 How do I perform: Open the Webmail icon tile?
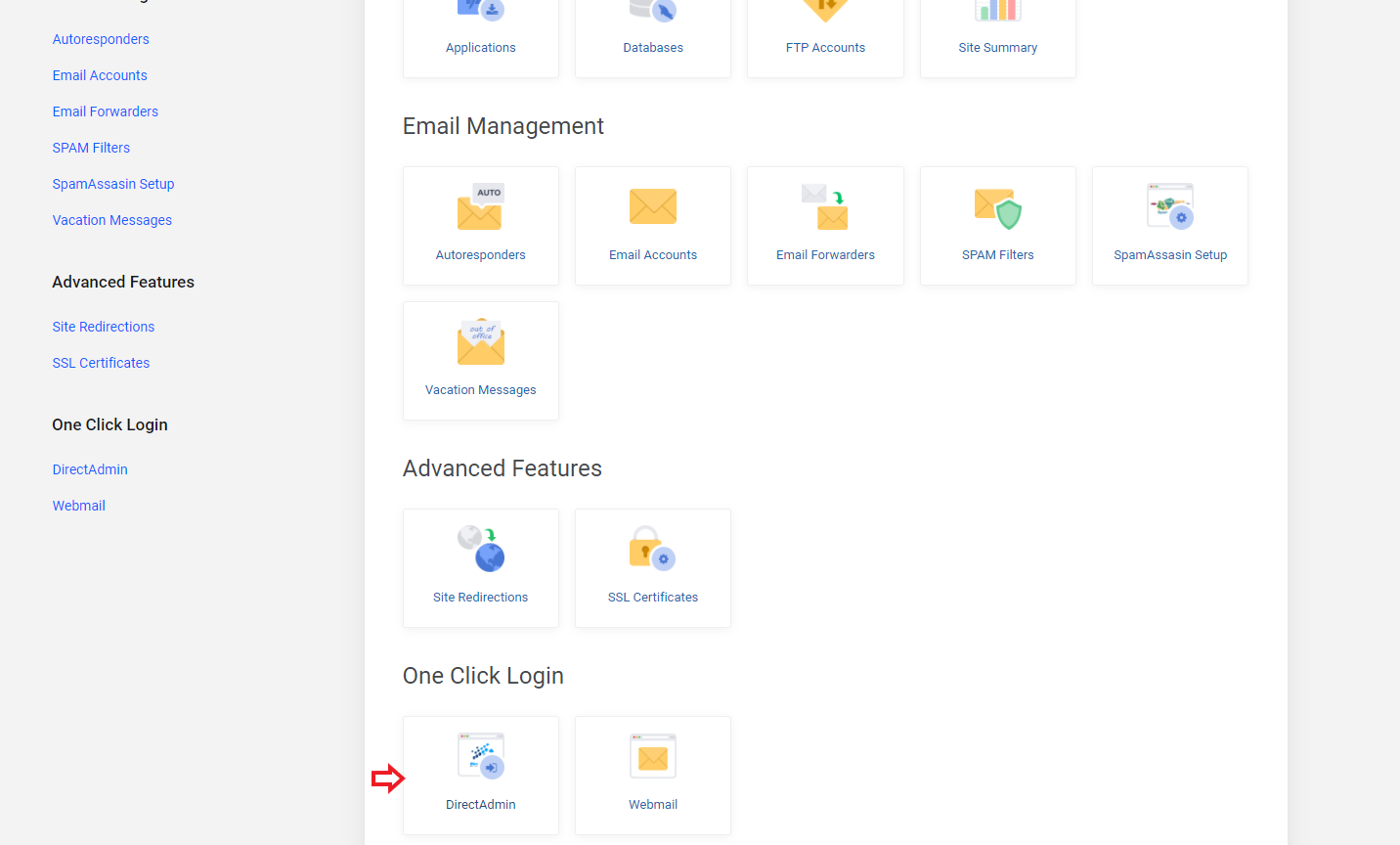point(653,757)
